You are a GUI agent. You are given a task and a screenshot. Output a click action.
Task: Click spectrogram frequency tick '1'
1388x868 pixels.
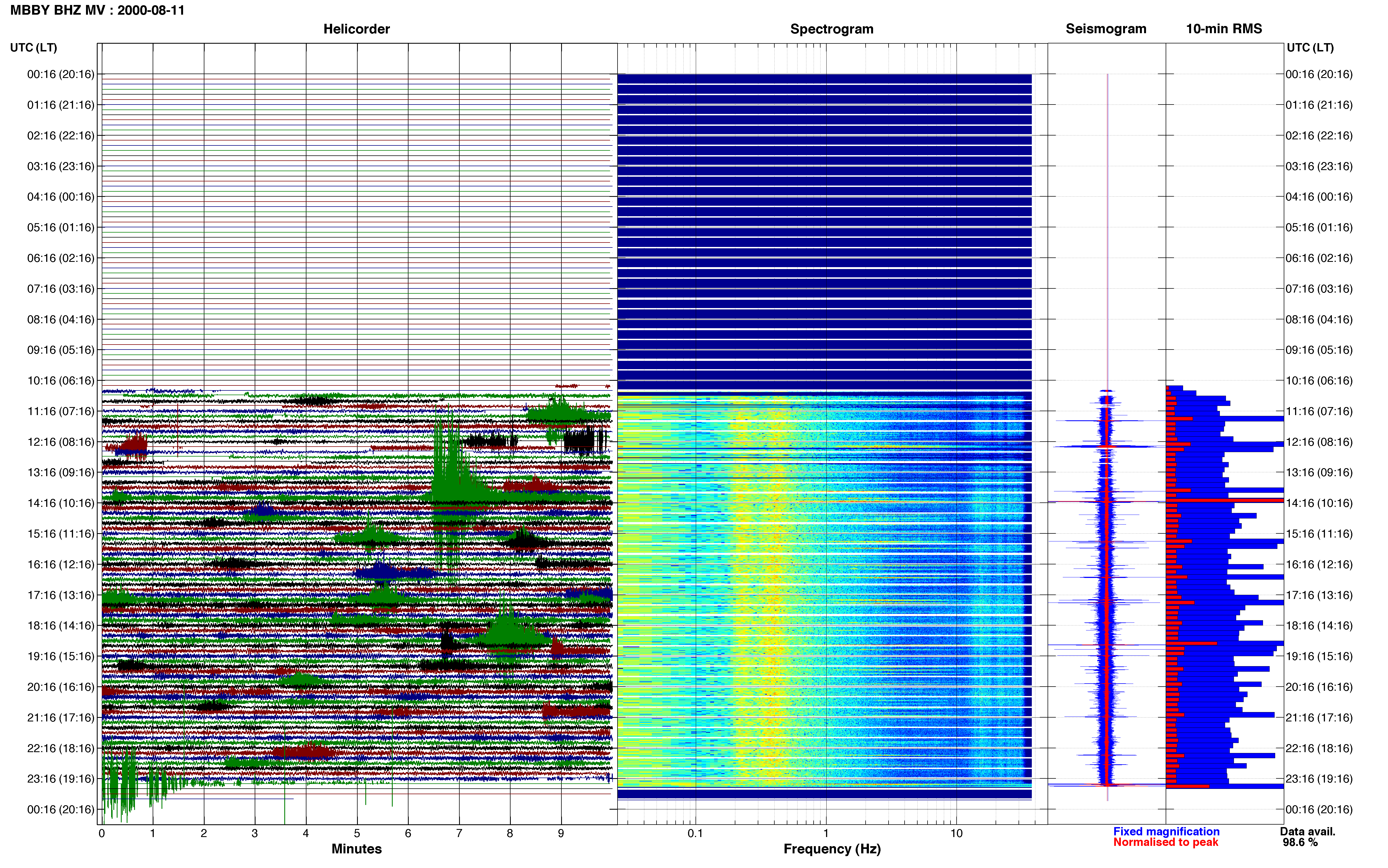pos(826,833)
